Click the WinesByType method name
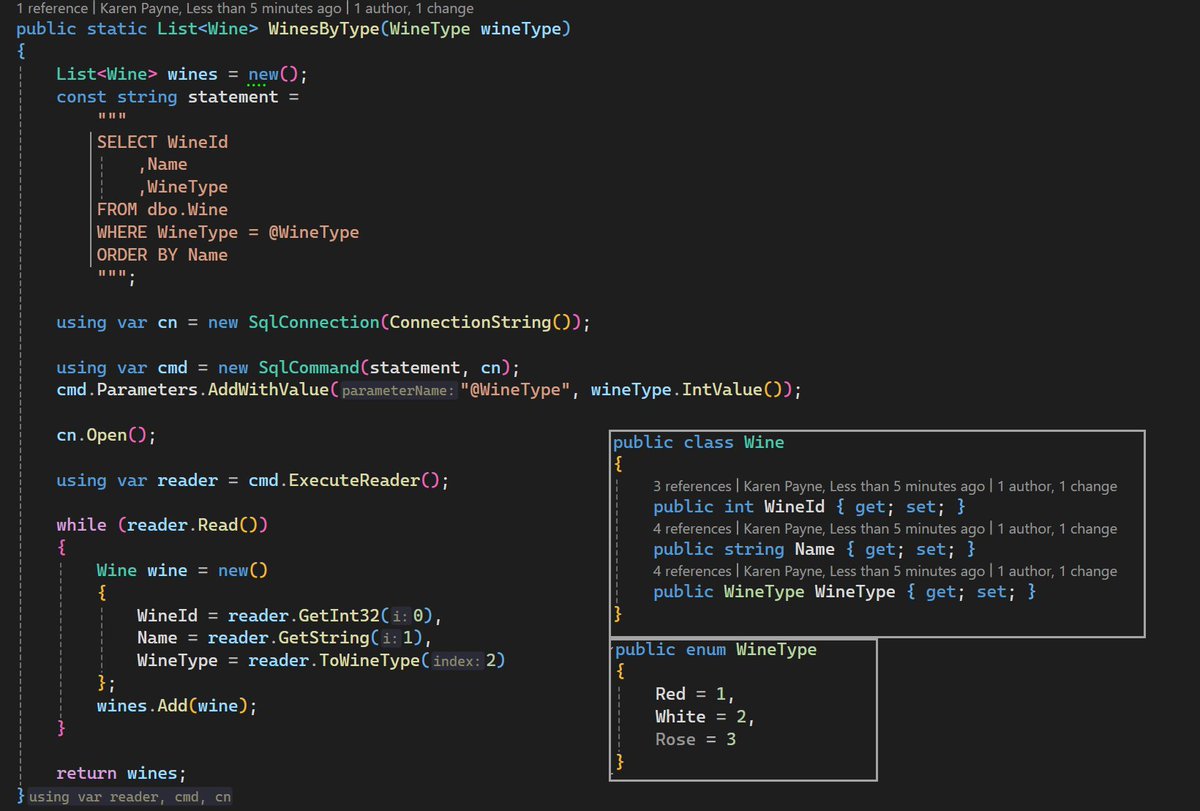The width and height of the screenshot is (1200, 811). tap(326, 29)
